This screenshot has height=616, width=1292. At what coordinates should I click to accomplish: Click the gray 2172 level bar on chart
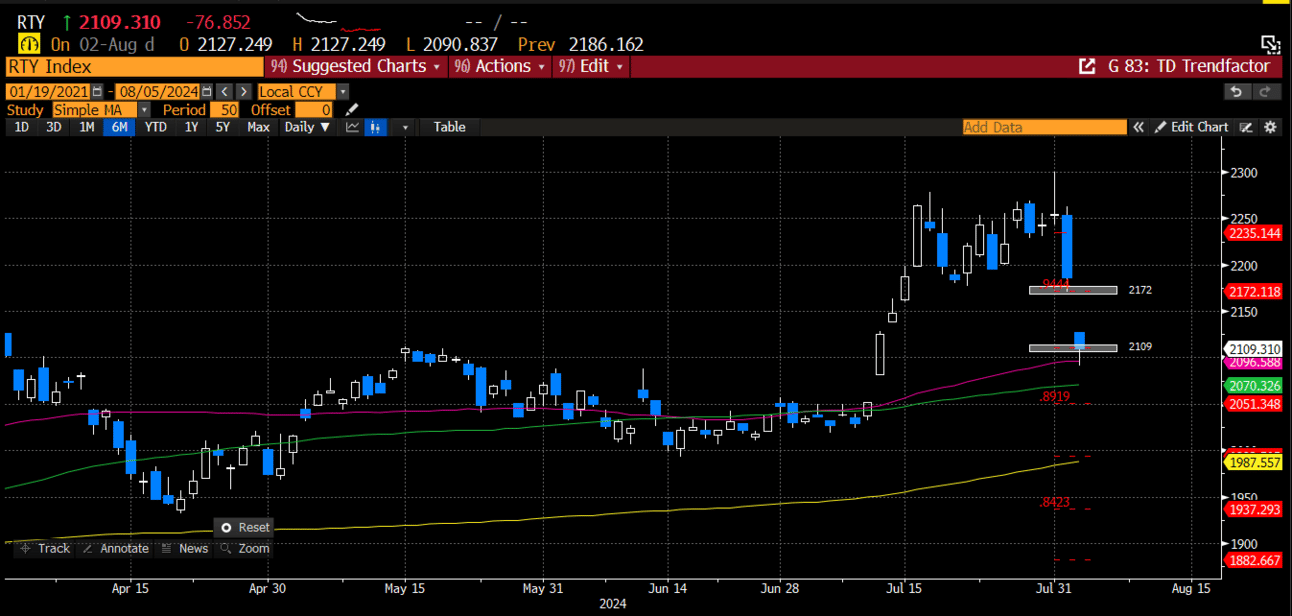(x=1073, y=290)
